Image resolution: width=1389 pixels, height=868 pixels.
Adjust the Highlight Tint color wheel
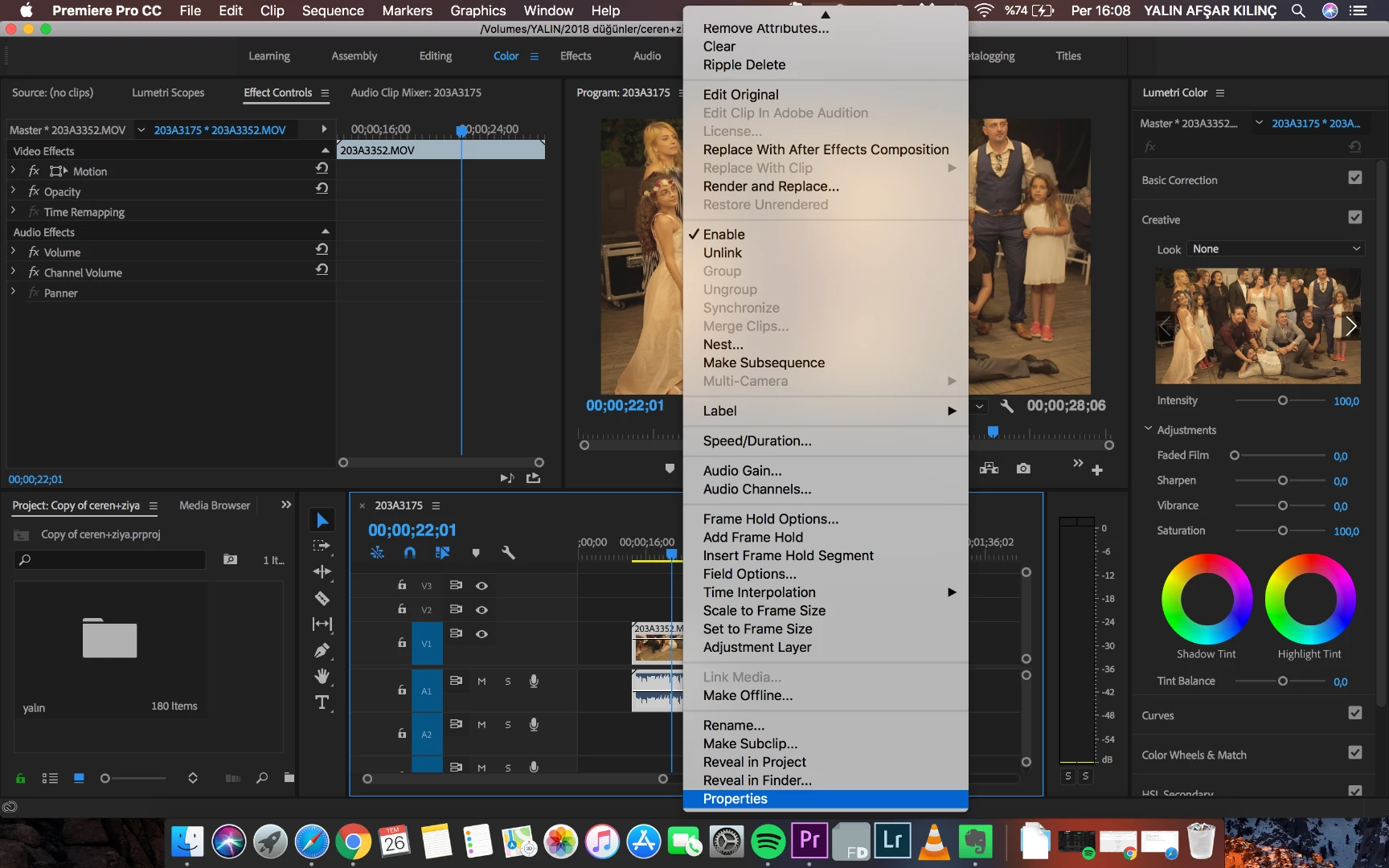click(1310, 600)
